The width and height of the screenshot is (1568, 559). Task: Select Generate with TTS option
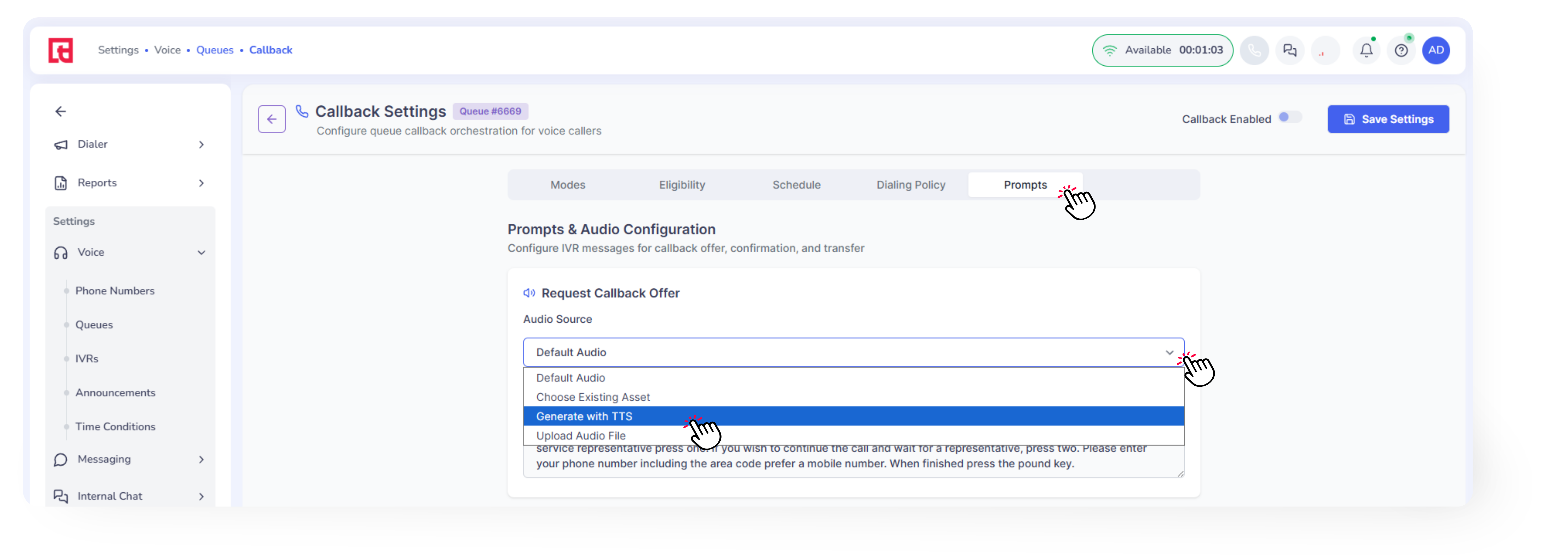point(584,417)
